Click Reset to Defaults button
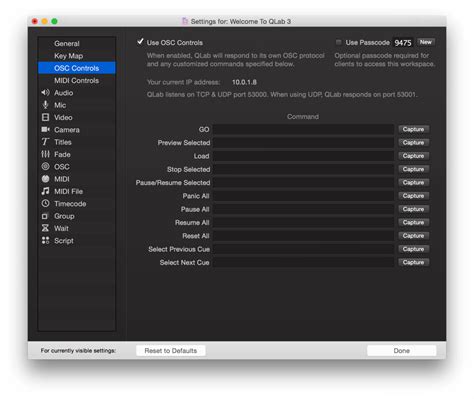This screenshot has width=474, height=399. pyautogui.click(x=171, y=351)
